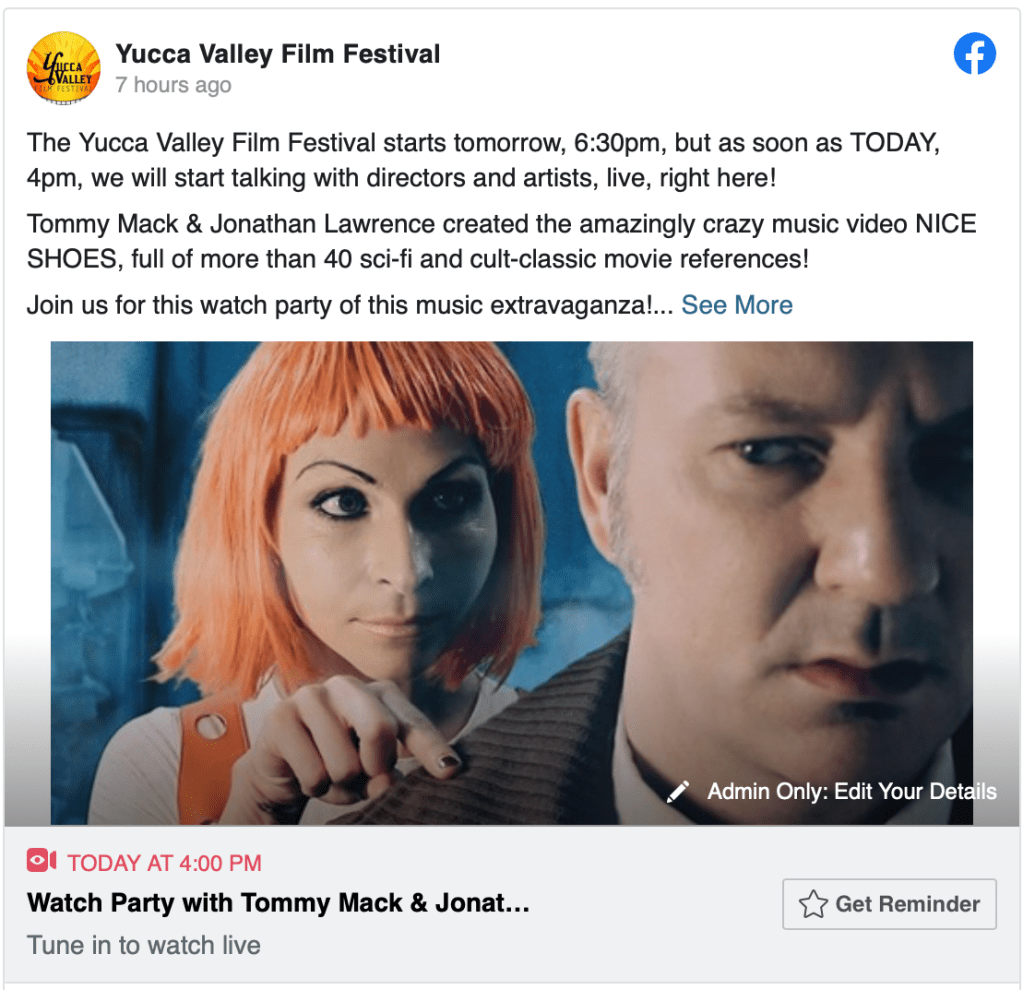Image resolution: width=1023 pixels, height=990 pixels.
Task: Click the paragraph about festival starting tomorrow
Action: pos(483,160)
